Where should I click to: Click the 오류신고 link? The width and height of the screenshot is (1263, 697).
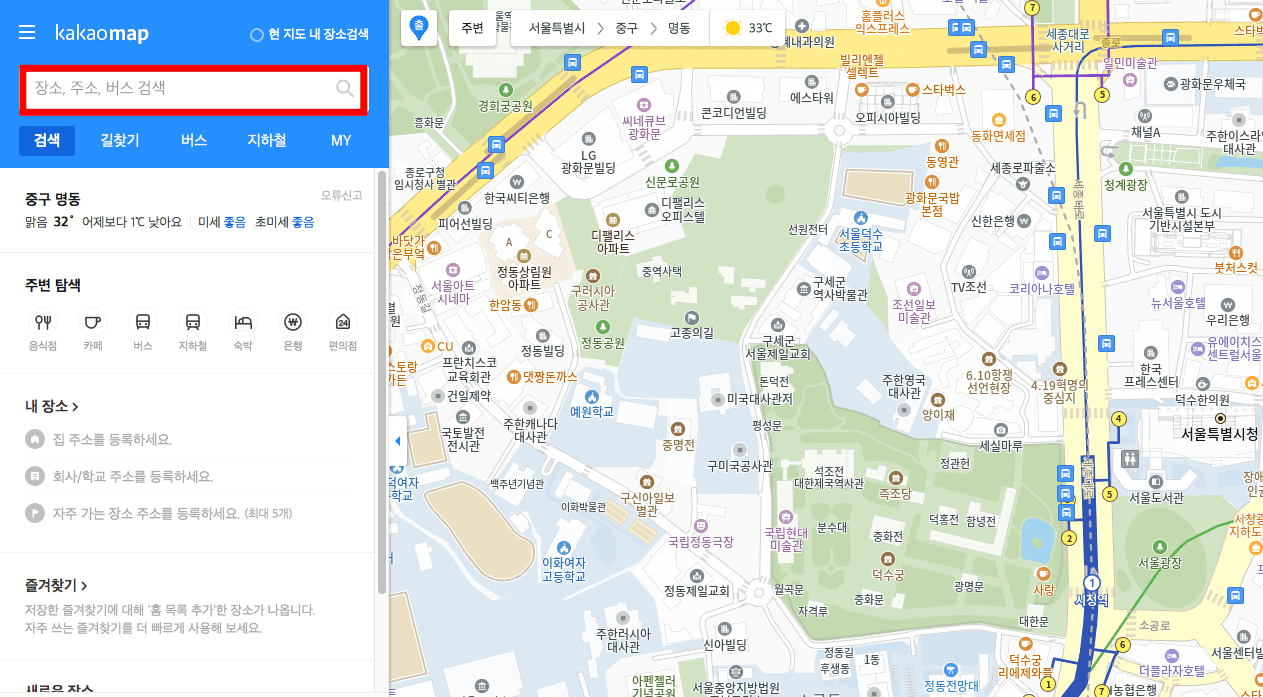[x=342, y=195]
